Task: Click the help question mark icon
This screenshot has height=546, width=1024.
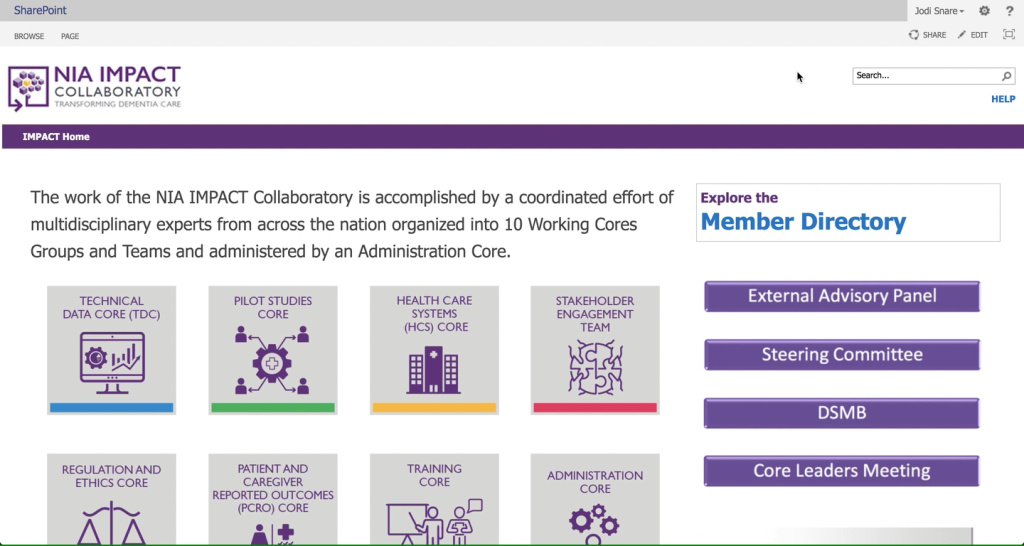Action: pyautogui.click(x=1010, y=10)
